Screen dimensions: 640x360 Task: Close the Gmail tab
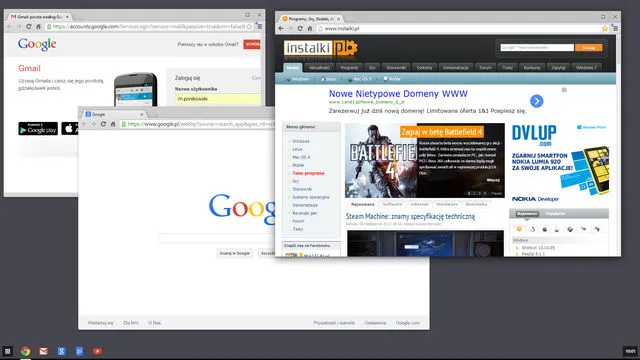(x=67, y=17)
